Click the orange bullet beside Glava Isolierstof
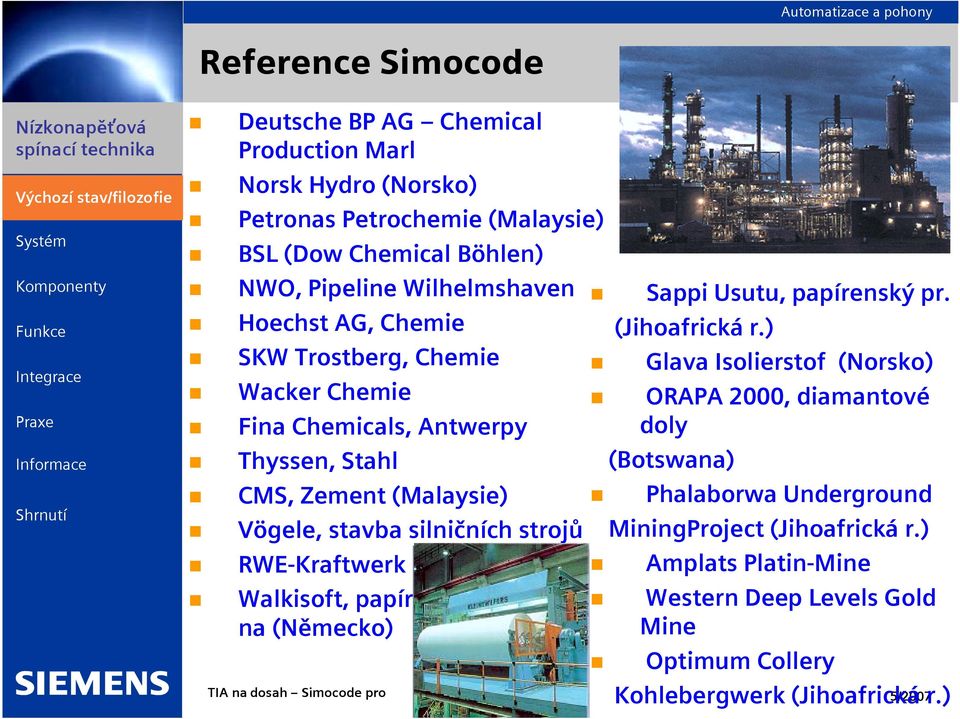The image size is (960, 719). 598,363
